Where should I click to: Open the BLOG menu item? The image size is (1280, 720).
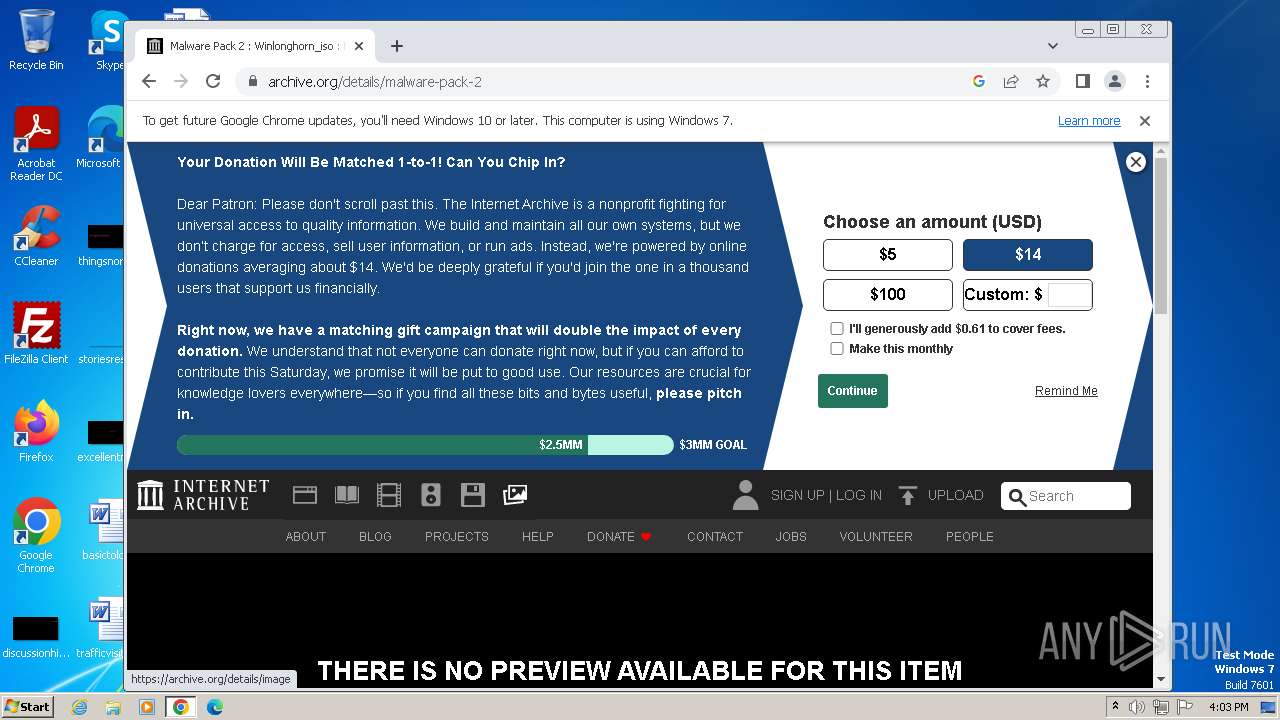(375, 537)
